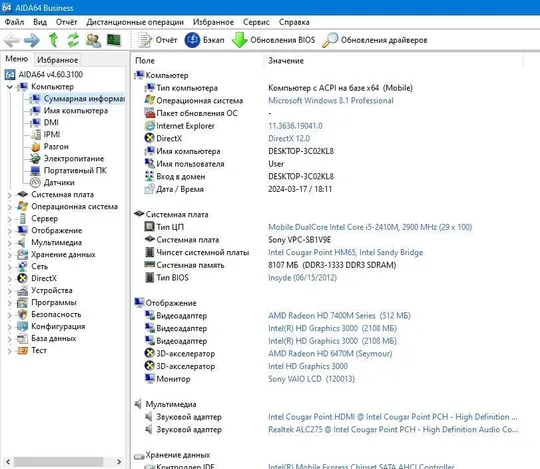Viewport: 540px width, 469px height.
Task: Click the Refresh arrows icon
Action: (73, 40)
